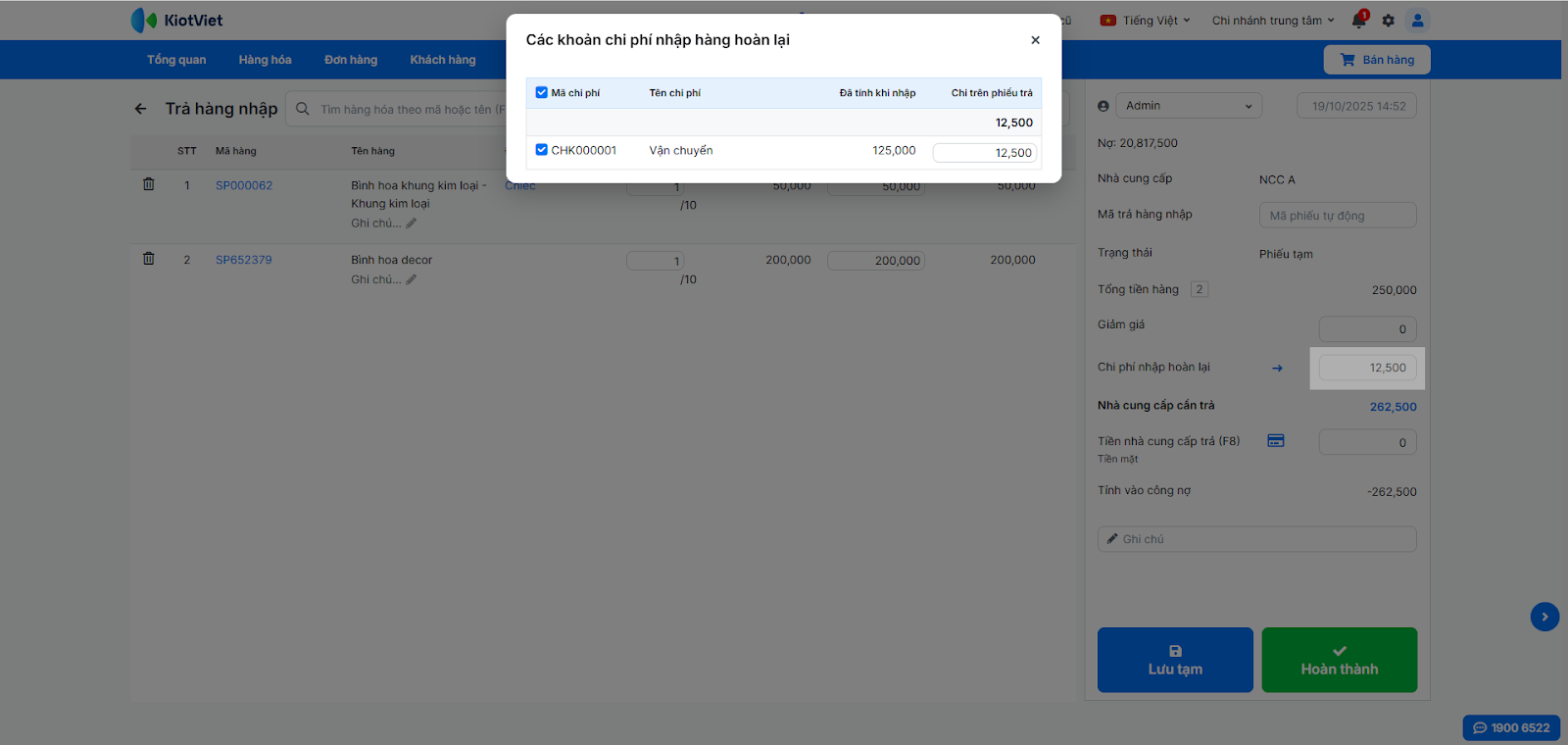Open product link SP000062
This screenshot has width=1568, height=745.
click(244, 185)
